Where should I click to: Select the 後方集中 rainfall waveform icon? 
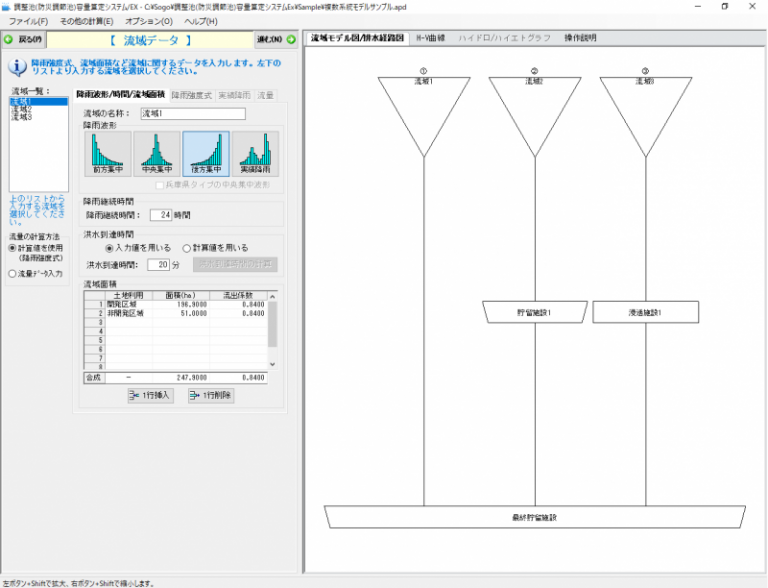[x=206, y=153]
